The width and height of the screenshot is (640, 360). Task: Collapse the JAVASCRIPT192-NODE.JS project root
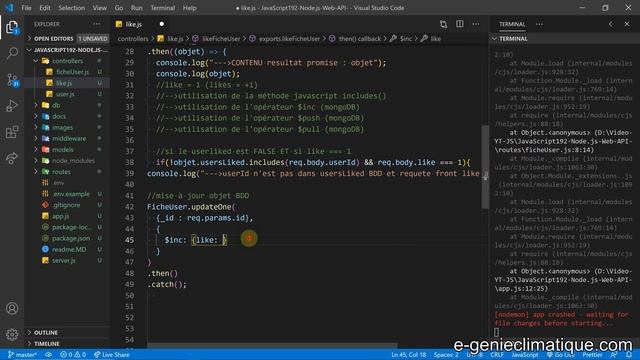pyautogui.click(x=67, y=50)
